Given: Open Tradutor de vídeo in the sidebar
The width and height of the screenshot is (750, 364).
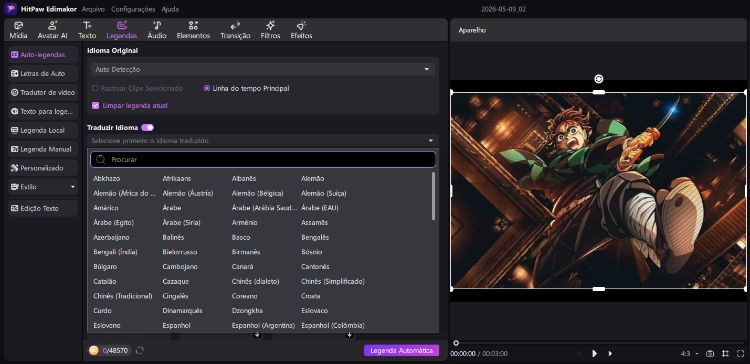Looking at the screenshot, I should [43, 92].
